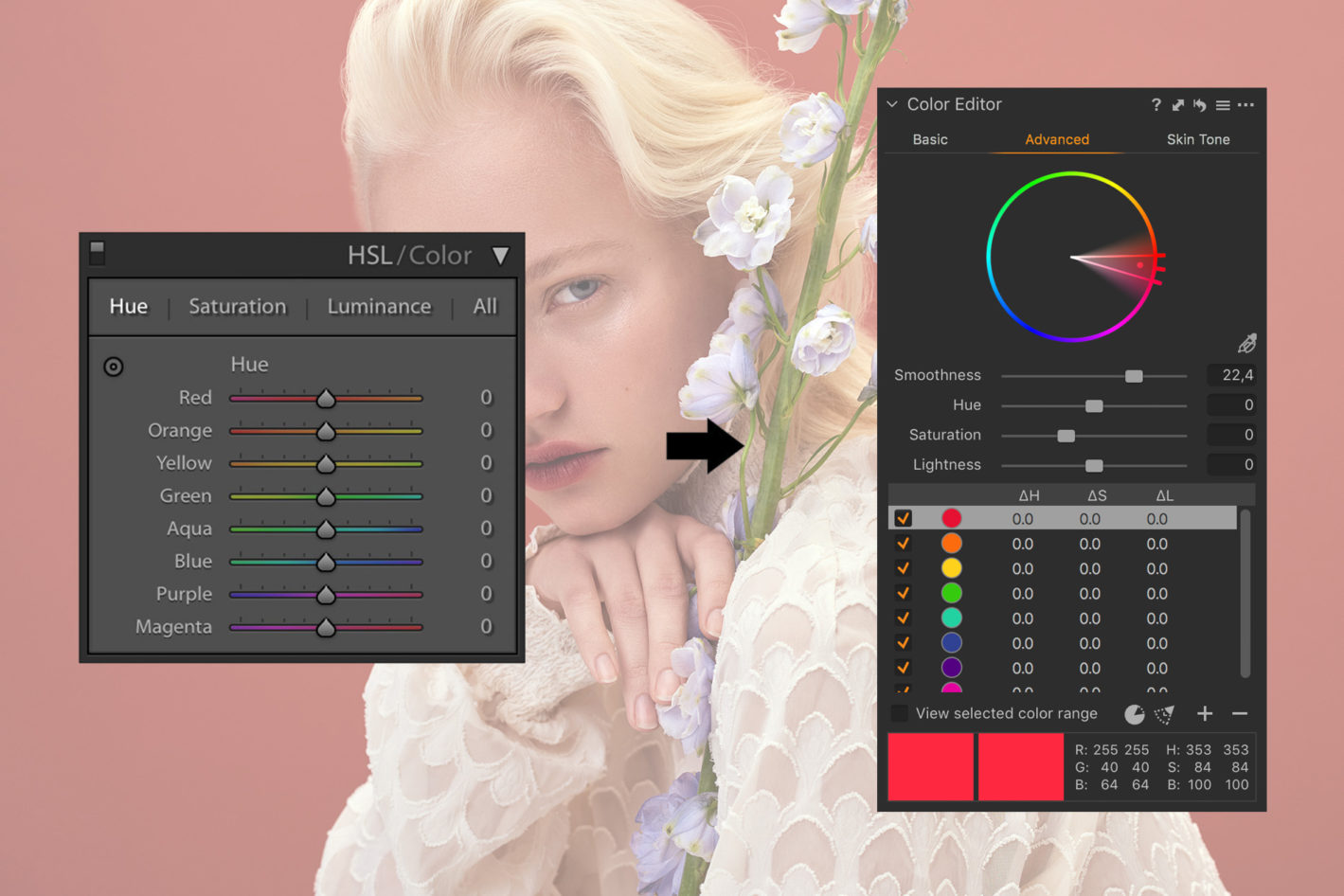This screenshot has height=896, width=1344.
Task: Collapse the Color Editor panel chevron
Action: click(x=892, y=104)
